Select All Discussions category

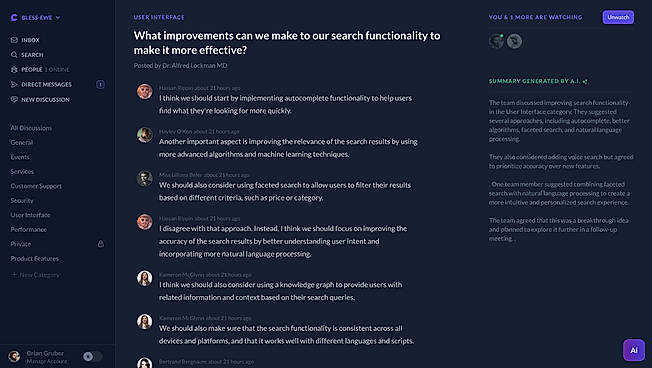(x=31, y=128)
